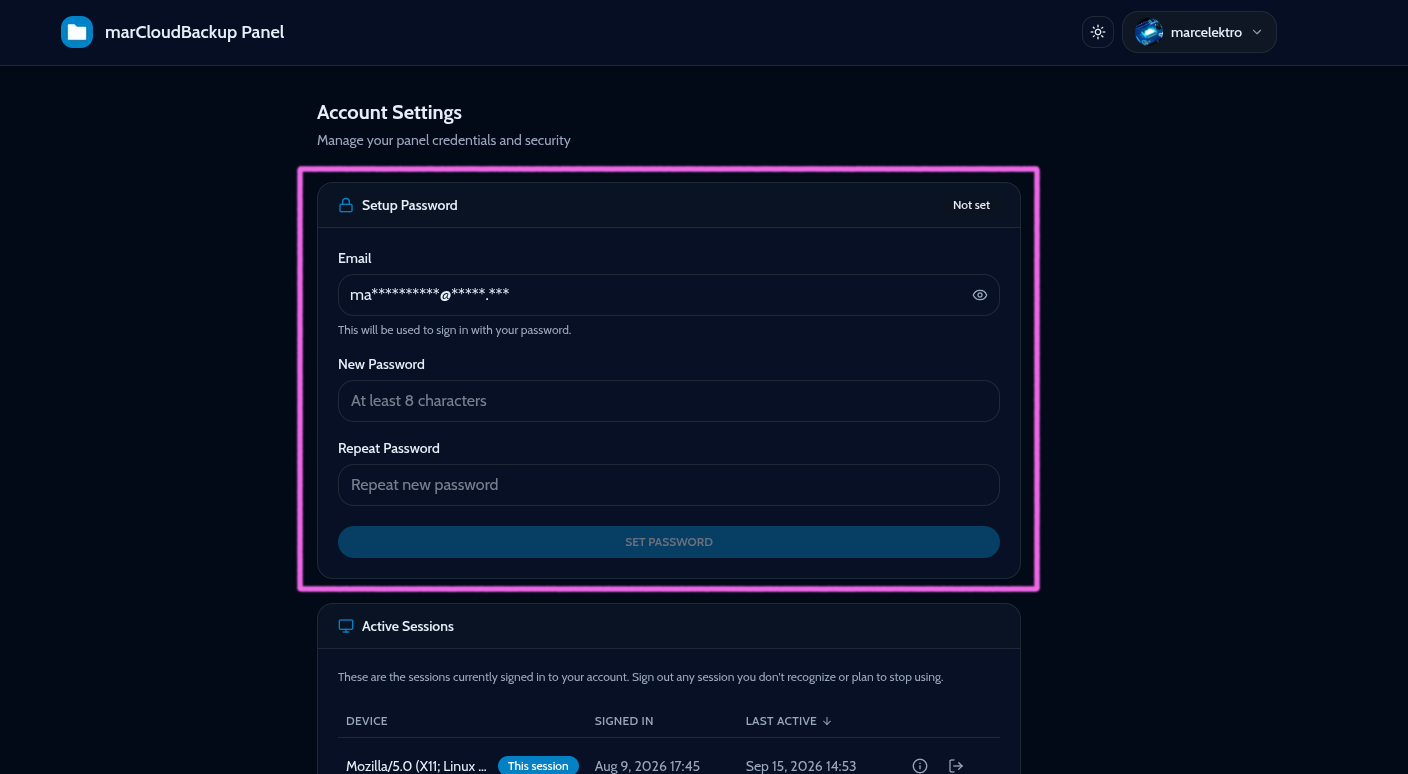Click the Sep 15, 2026 14:53 last active date
The width and height of the screenshot is (1408, 774).
click(801, 766)
